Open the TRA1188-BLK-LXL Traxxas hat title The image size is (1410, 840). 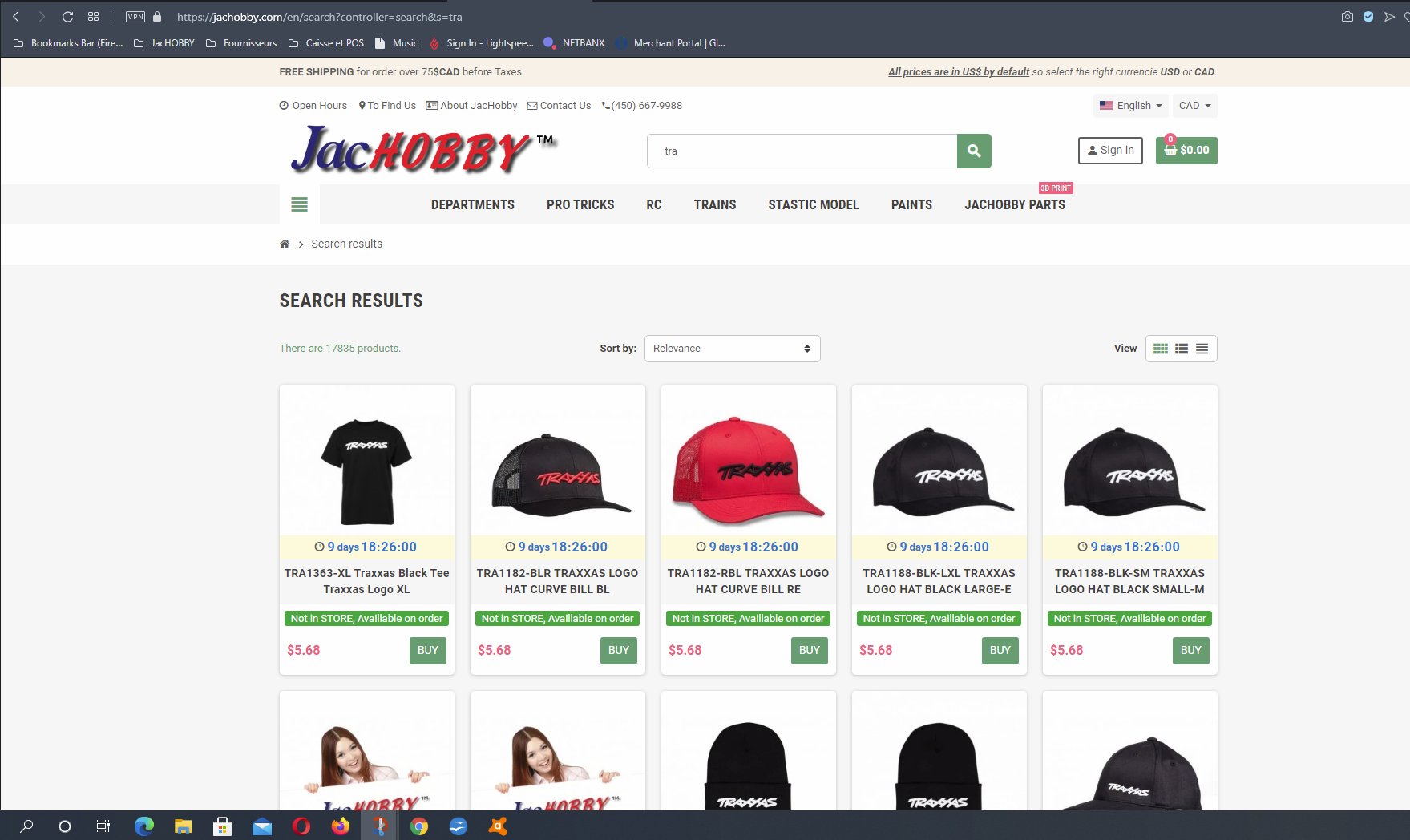pos(939,581)
